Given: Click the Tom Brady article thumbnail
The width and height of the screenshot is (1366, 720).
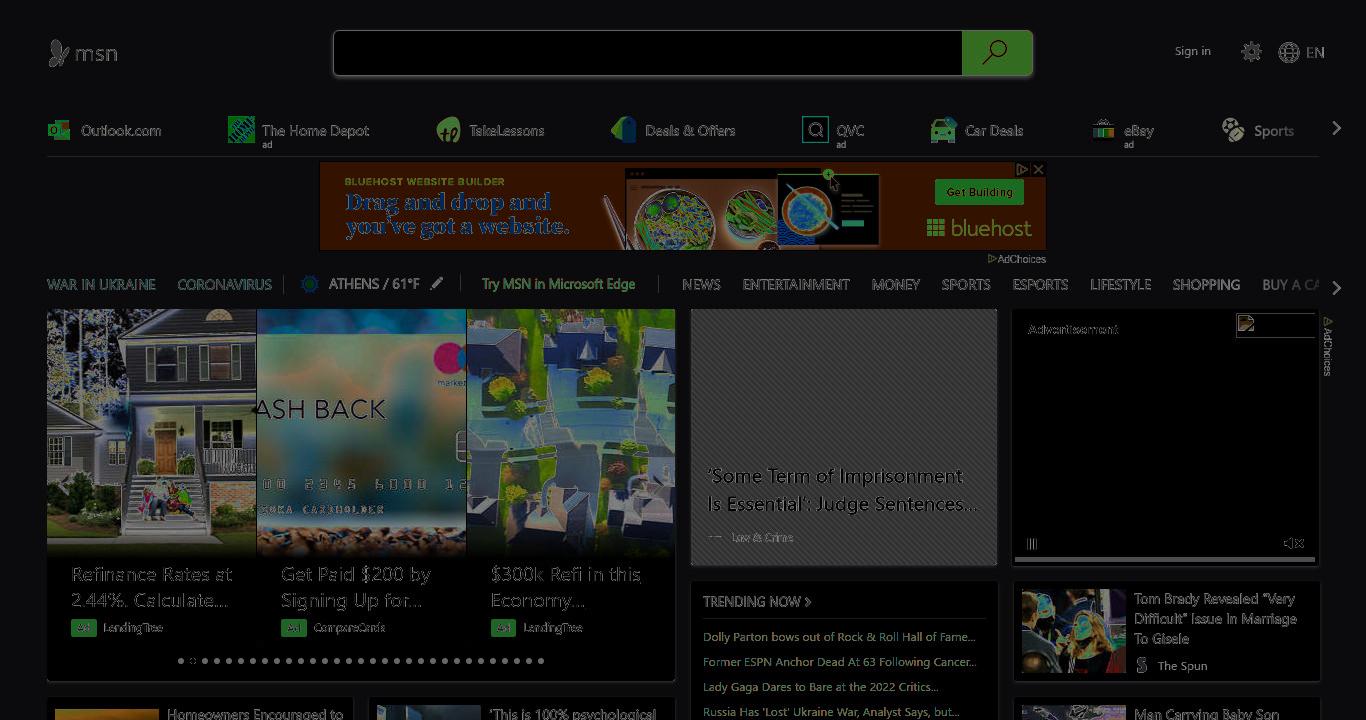Looking at the screenshot, I should point(1074,631).
